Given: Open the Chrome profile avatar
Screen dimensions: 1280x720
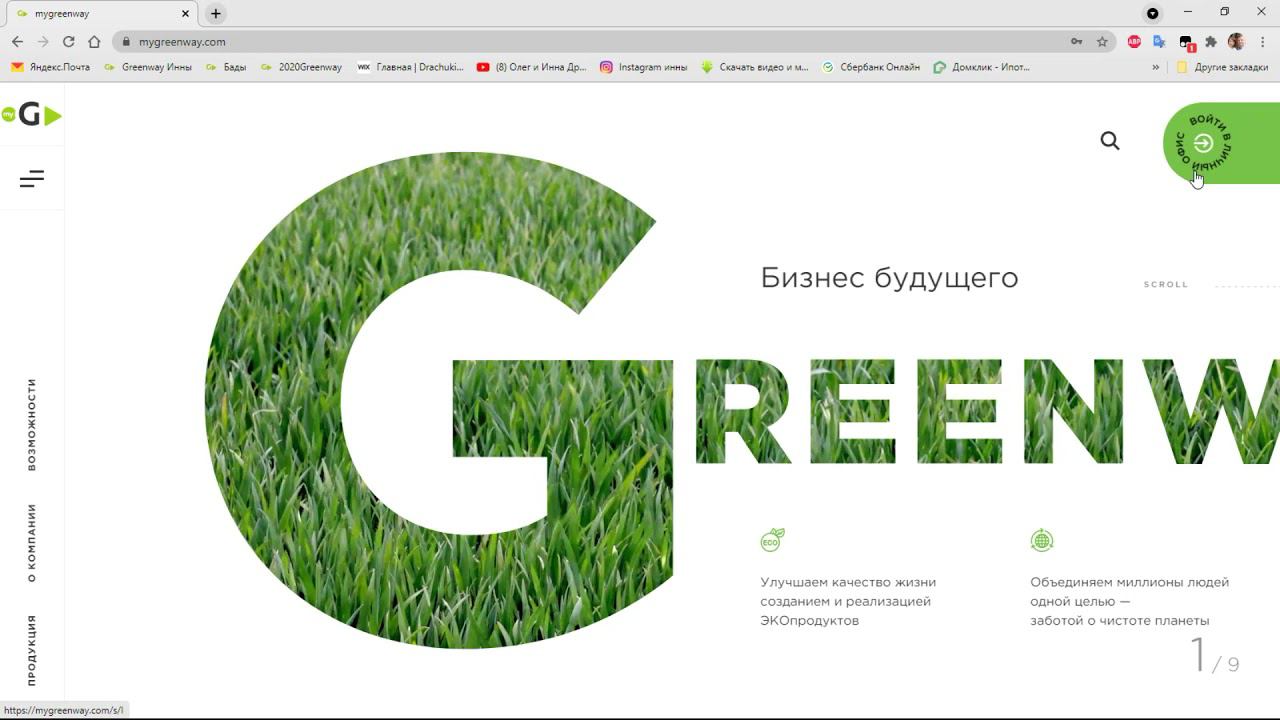Looking at the screenshot, I should pyautogui.click(x=1236, y=42).
